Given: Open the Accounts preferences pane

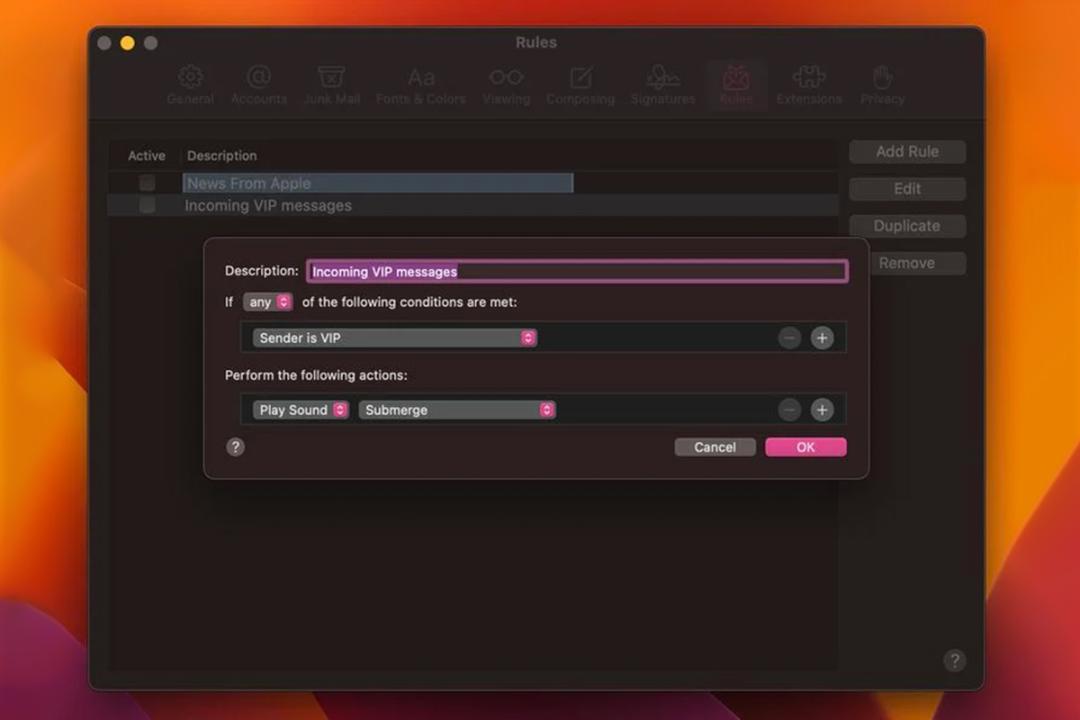Looking at the screenshot, I should point(258,85).
